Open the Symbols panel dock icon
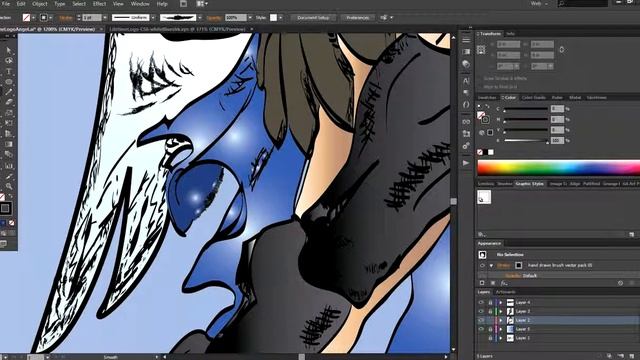The width and height of the screenshot is (640, 360). 466,146
